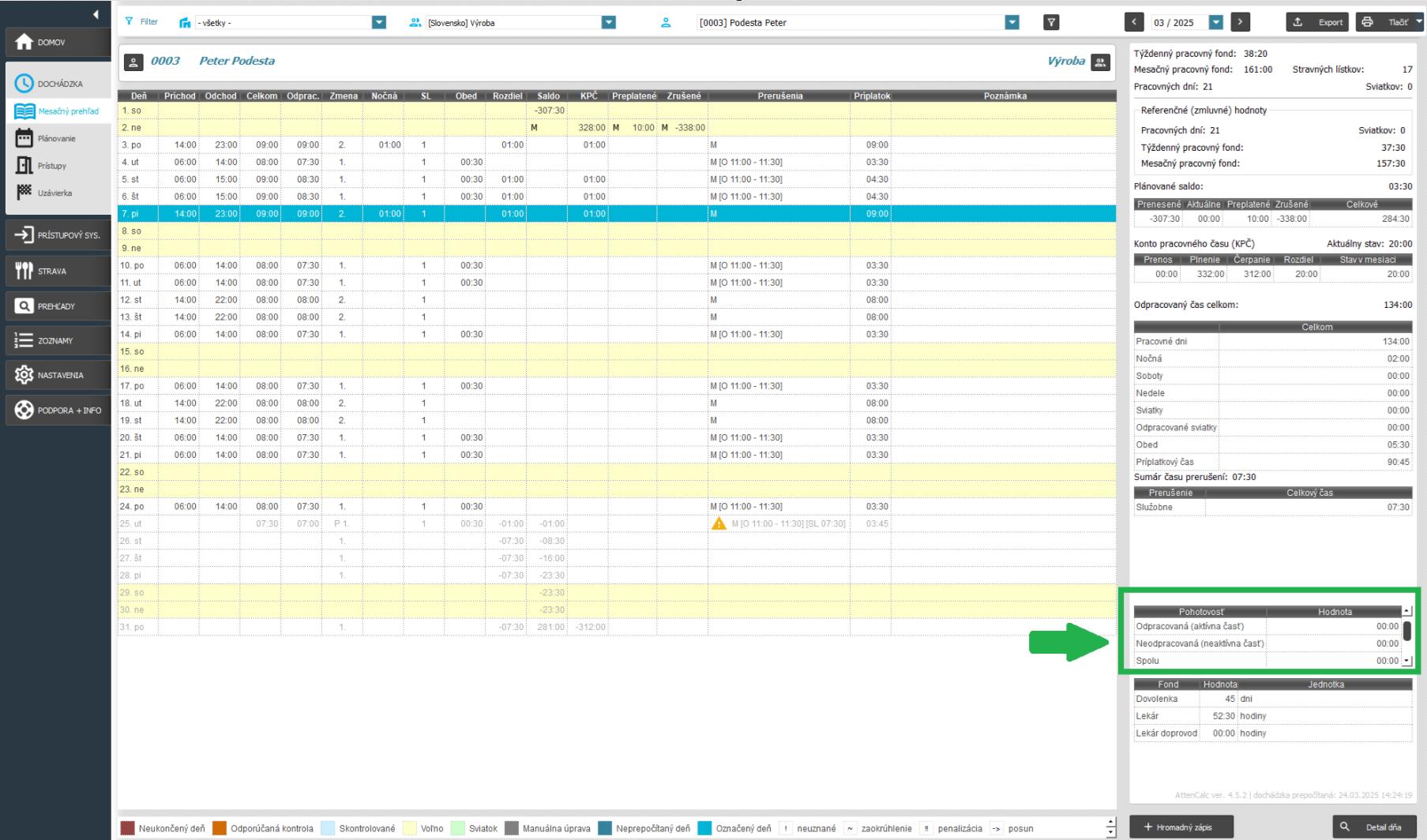Open Detail dňa for the selected day
Image resolution: width=1427 pixels, height=840 pixels.
[1374, 827]
